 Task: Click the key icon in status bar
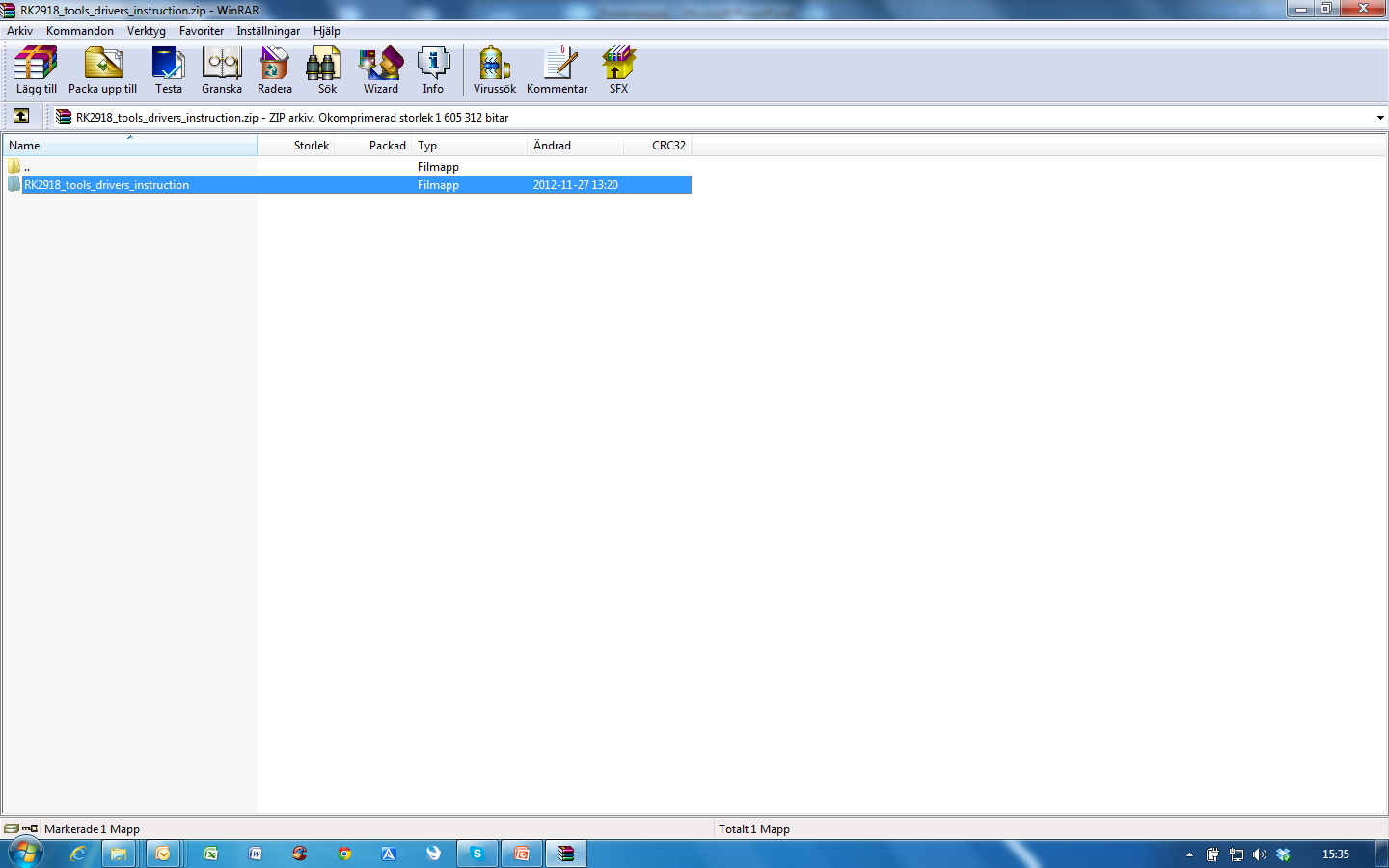[30, 828]
